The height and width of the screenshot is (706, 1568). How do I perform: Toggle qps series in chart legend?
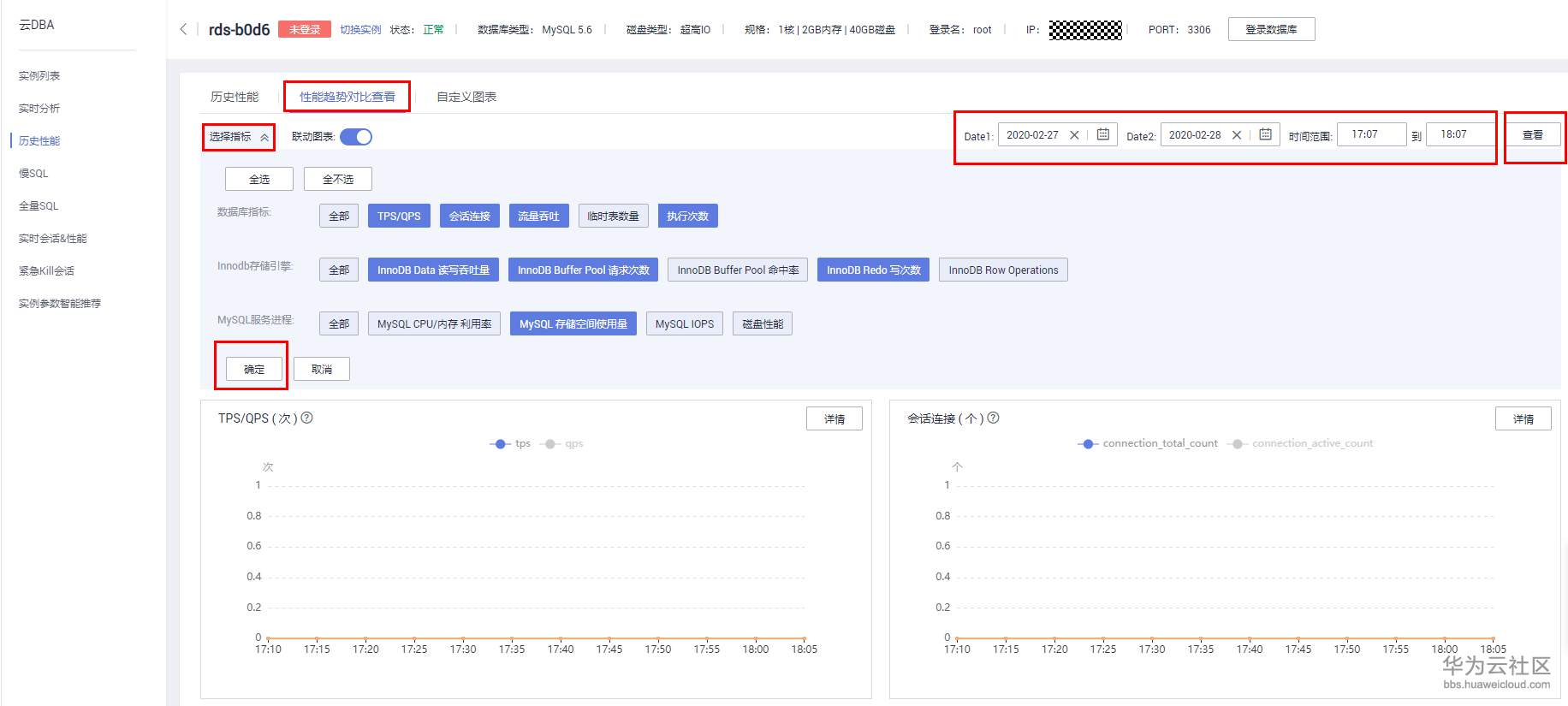click(562, 443)
